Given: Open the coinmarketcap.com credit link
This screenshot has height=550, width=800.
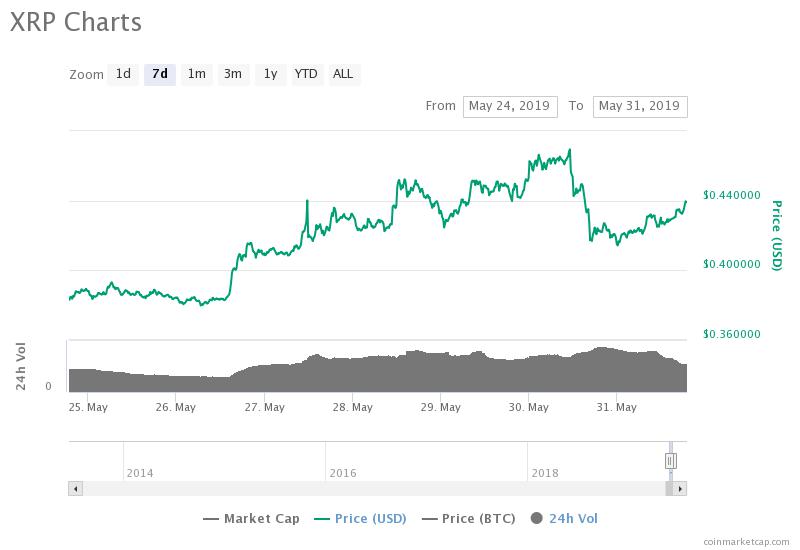Looking at the screenshot, I should [746, 542].
